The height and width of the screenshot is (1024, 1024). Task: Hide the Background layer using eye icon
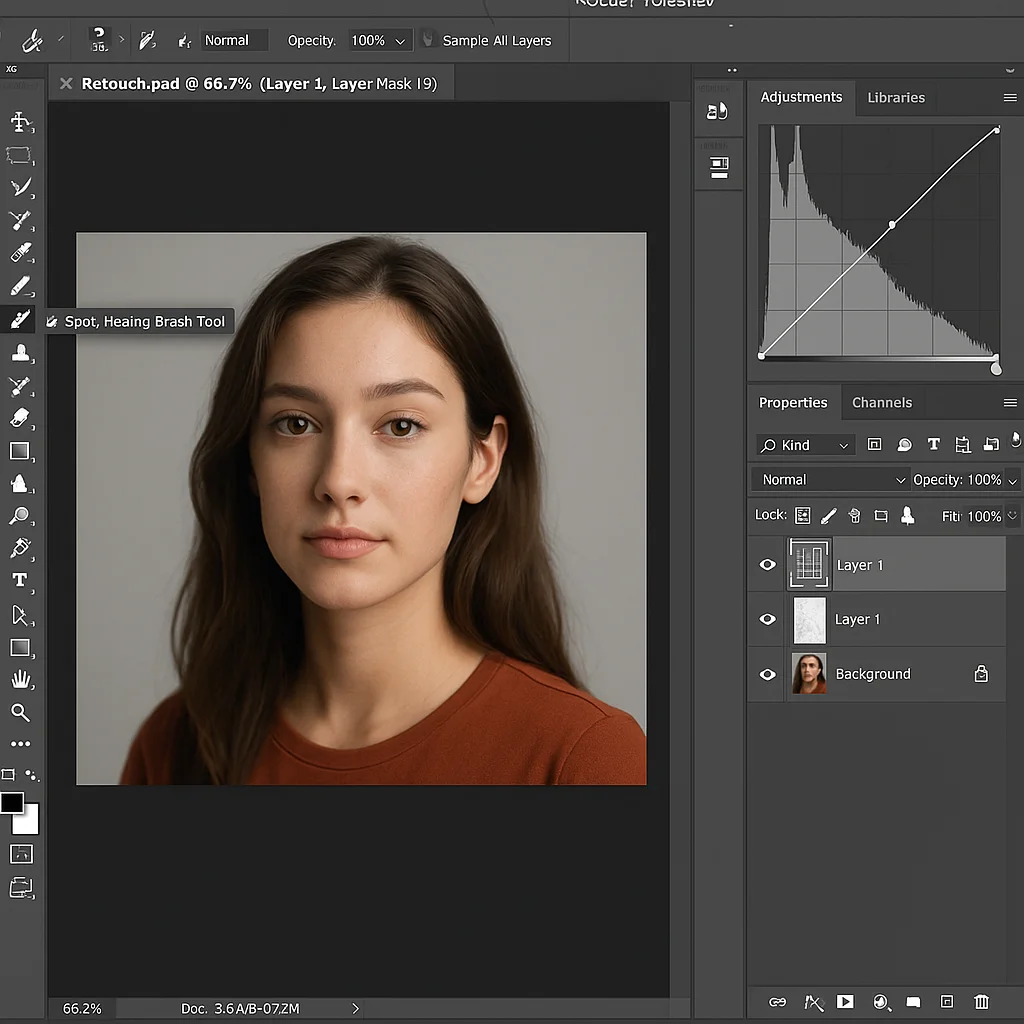click(768, 674)
